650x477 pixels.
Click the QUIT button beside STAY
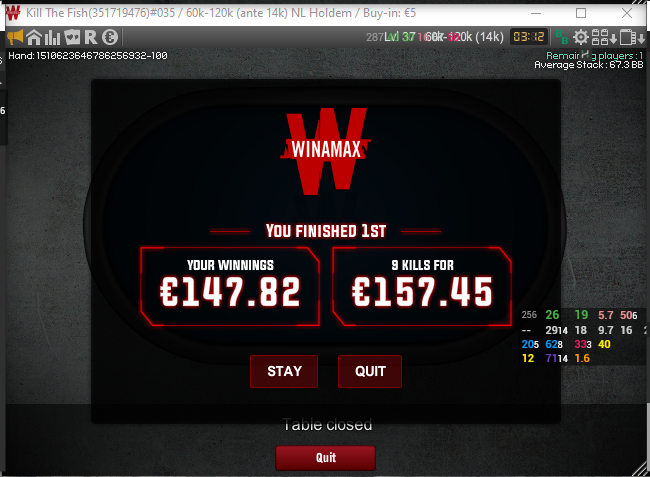370,371
